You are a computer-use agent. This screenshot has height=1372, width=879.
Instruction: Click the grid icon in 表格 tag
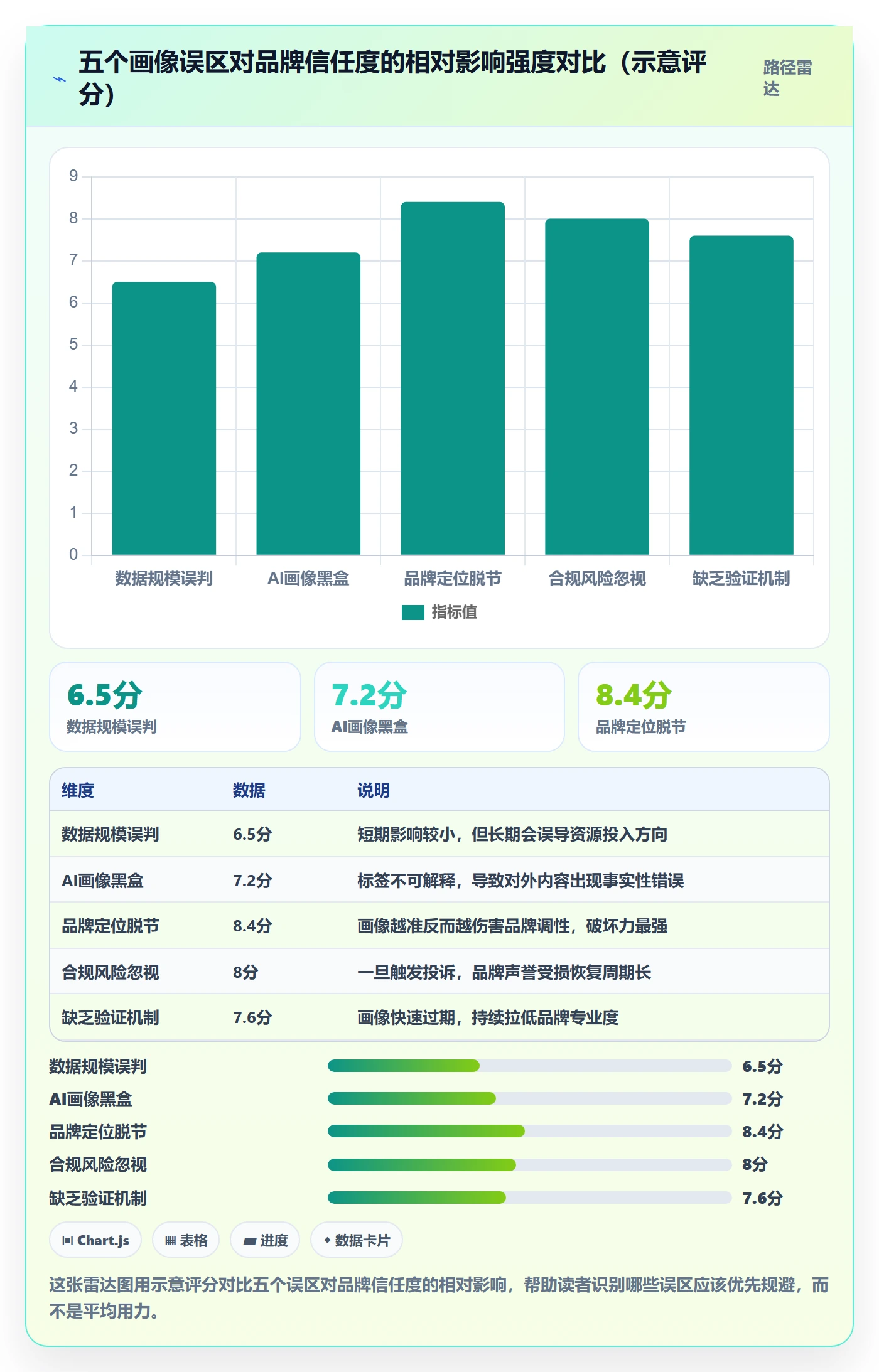170,1240
